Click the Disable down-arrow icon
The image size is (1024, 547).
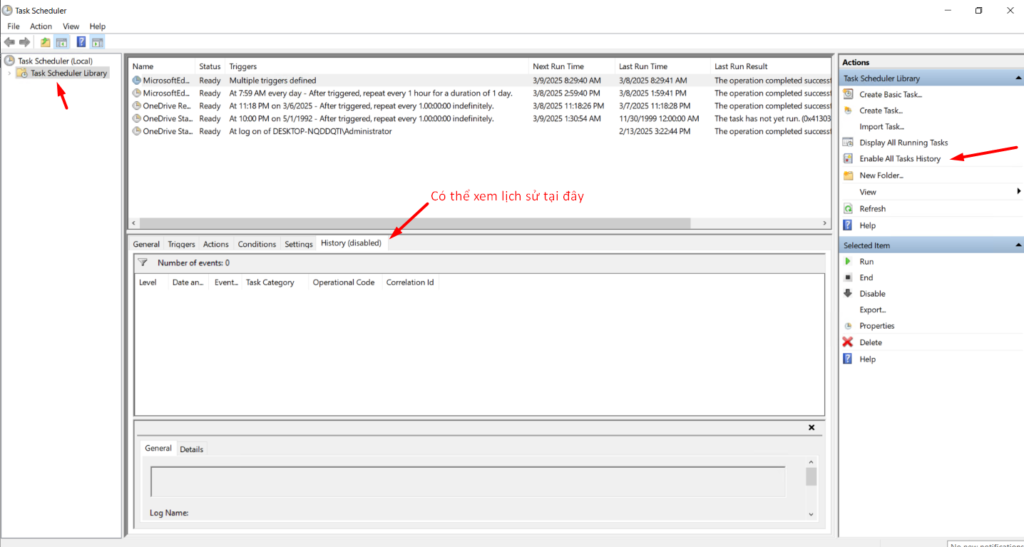[848, 294]
